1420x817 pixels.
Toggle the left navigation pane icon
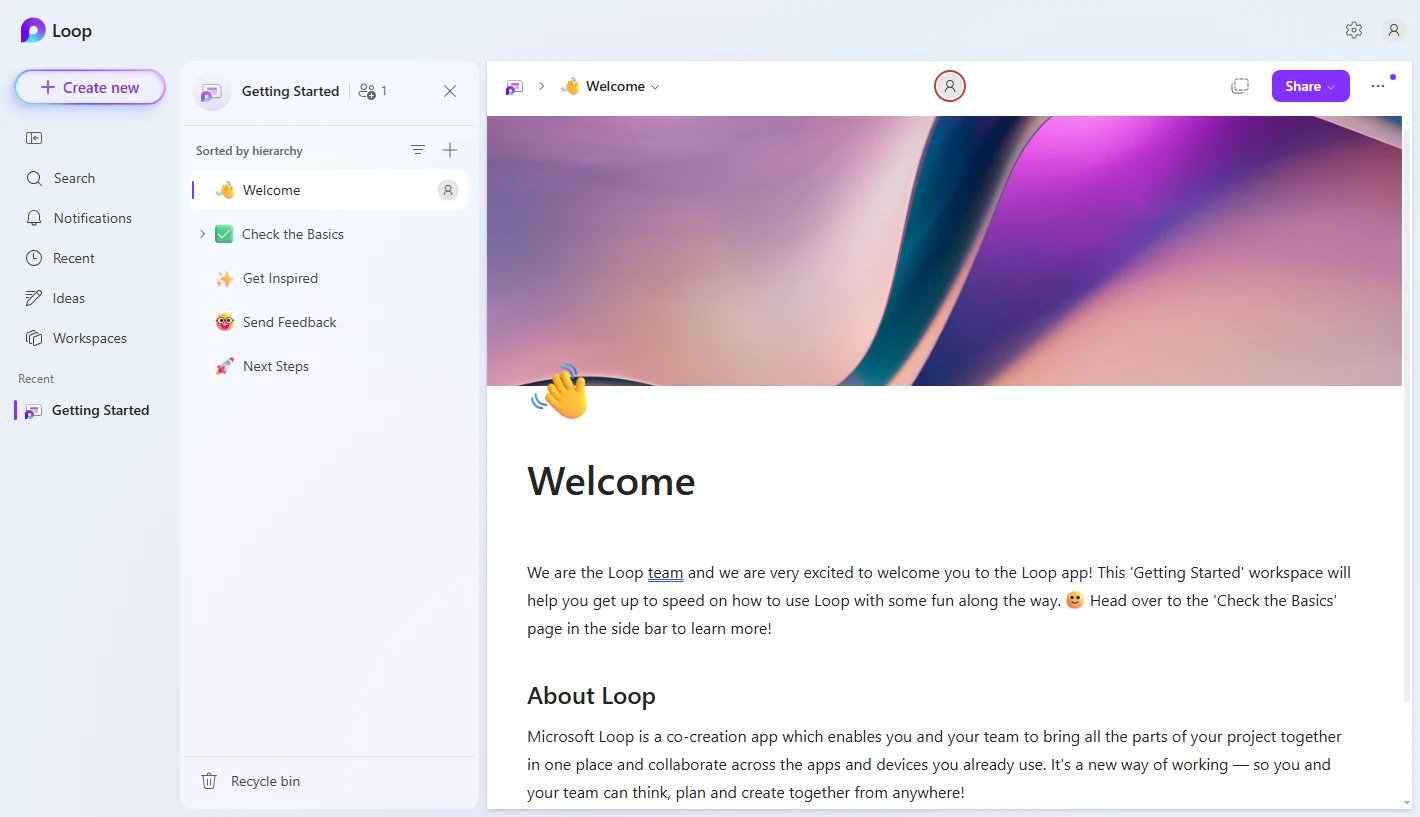click(x=34, y=138)
